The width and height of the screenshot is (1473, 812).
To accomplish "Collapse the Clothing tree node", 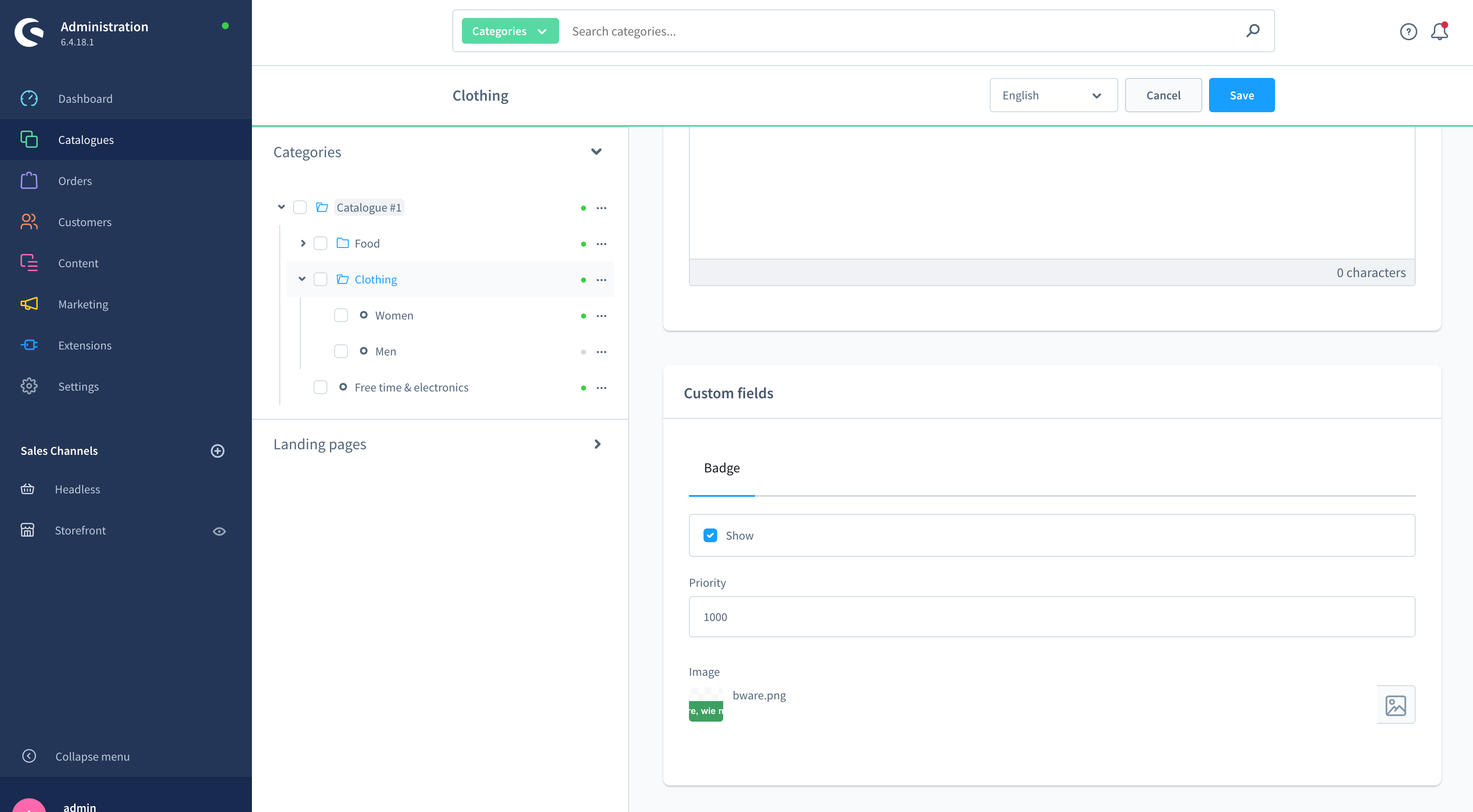I will click(x=302, y=279).
